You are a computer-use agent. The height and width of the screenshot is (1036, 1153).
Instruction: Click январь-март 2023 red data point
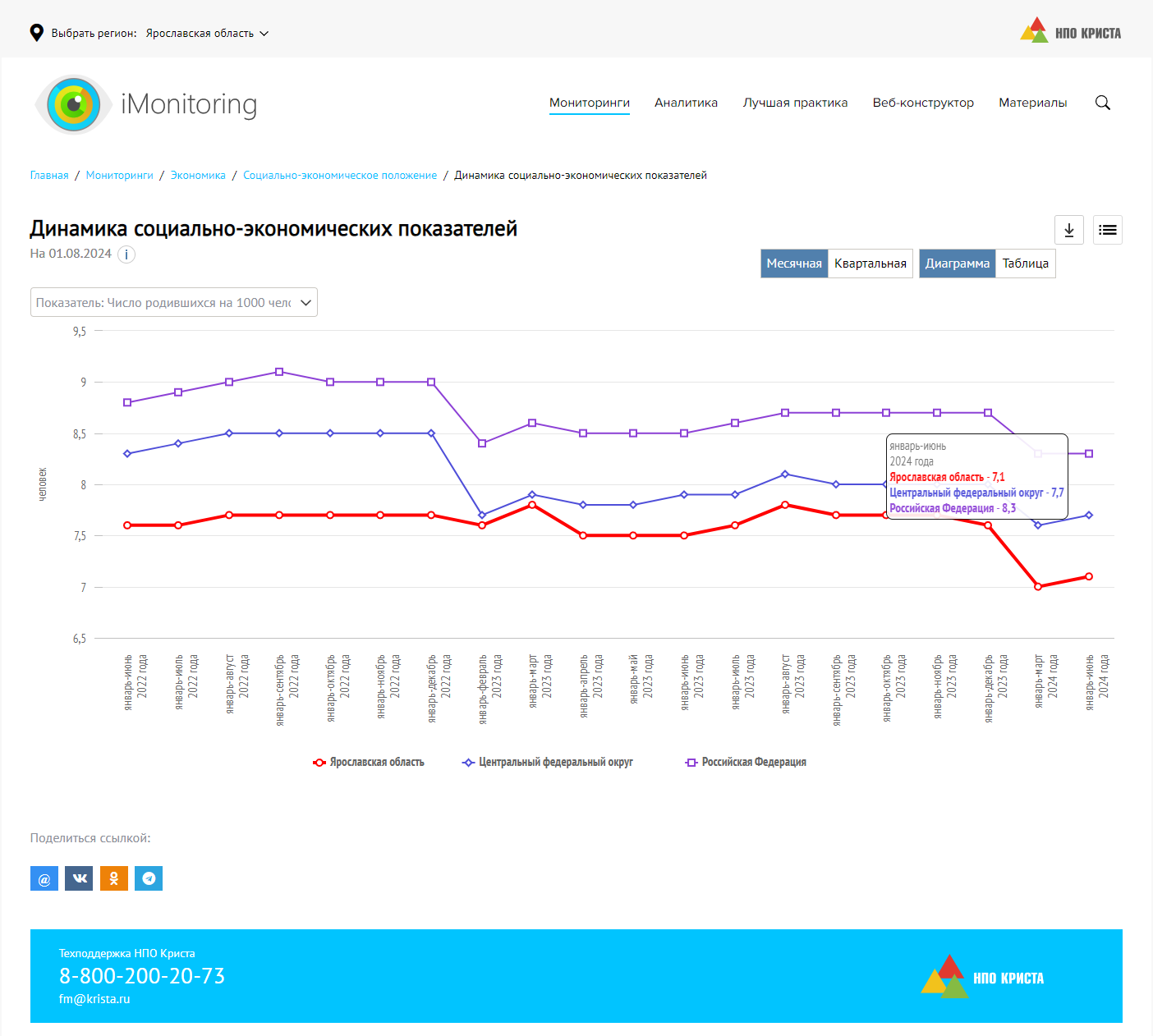(x=532, y=505)
